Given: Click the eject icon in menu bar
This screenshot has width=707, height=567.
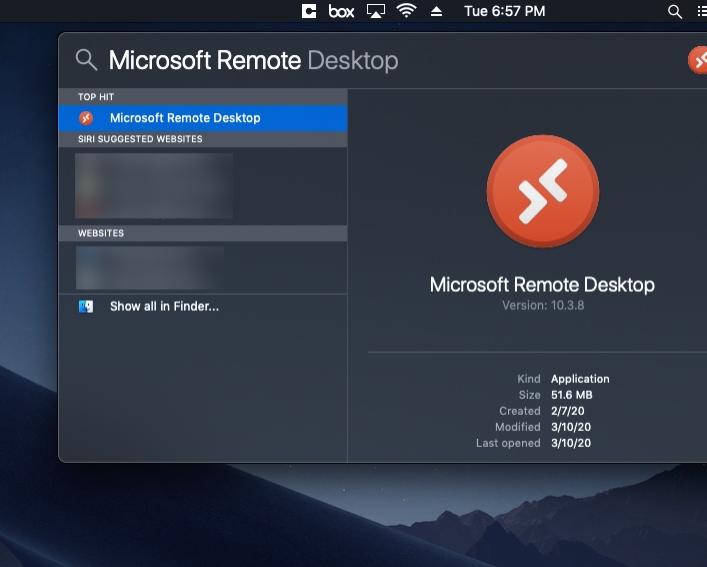Looking at the screenshot, I should coord(436,11).
